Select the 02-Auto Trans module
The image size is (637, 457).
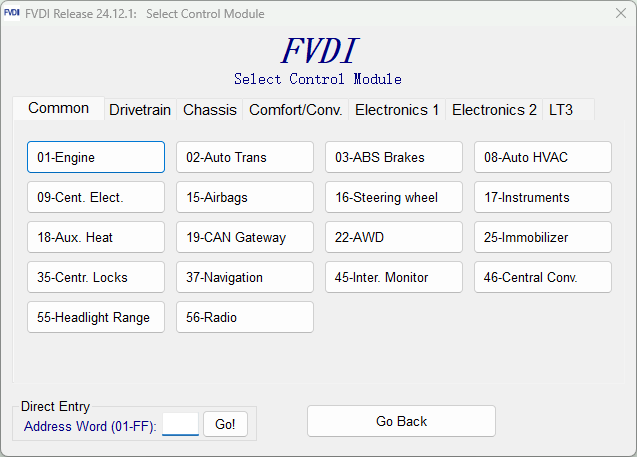245,157
